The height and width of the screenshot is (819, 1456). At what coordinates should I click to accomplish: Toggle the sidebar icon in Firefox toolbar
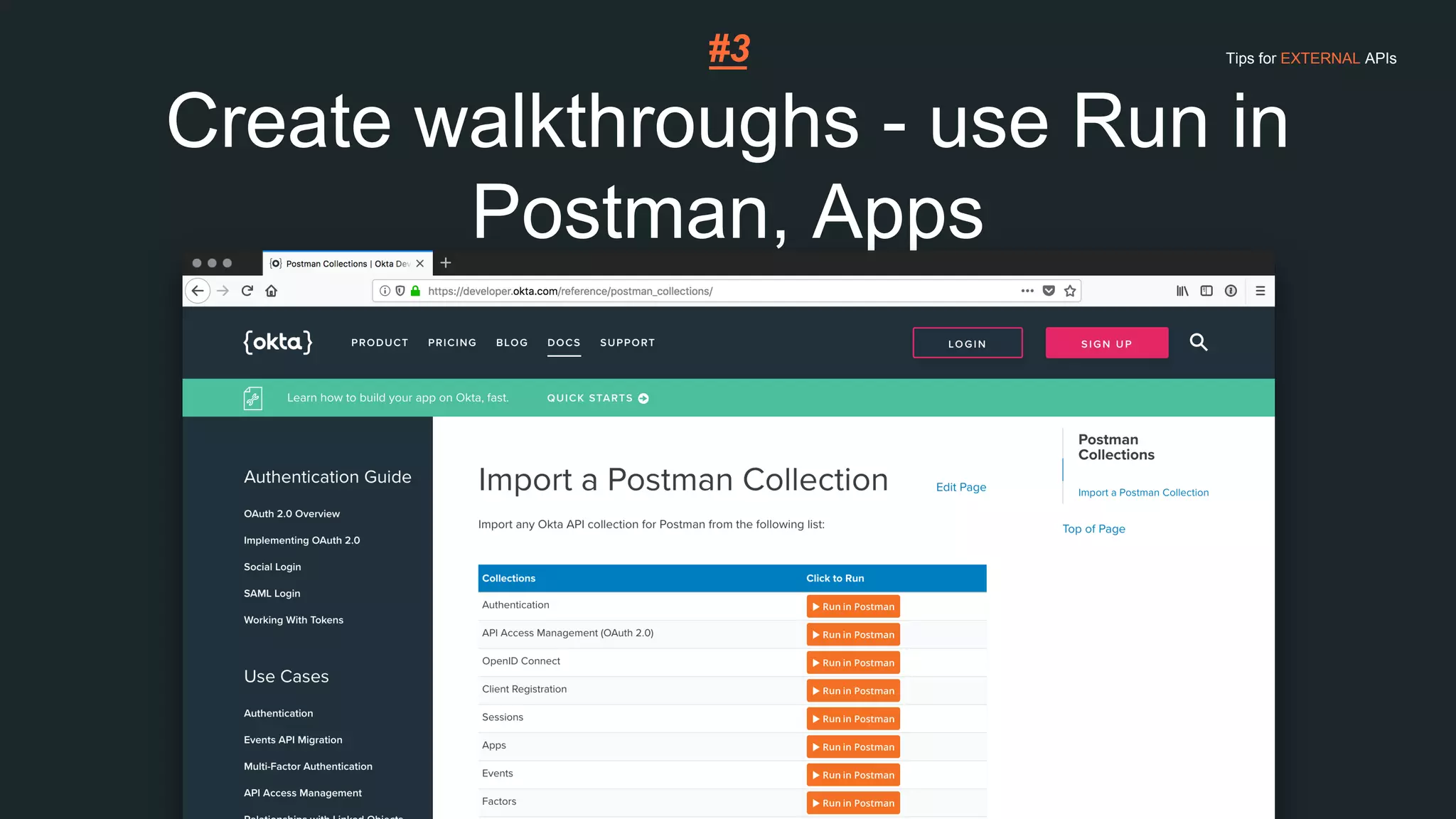pos(1206,291)
